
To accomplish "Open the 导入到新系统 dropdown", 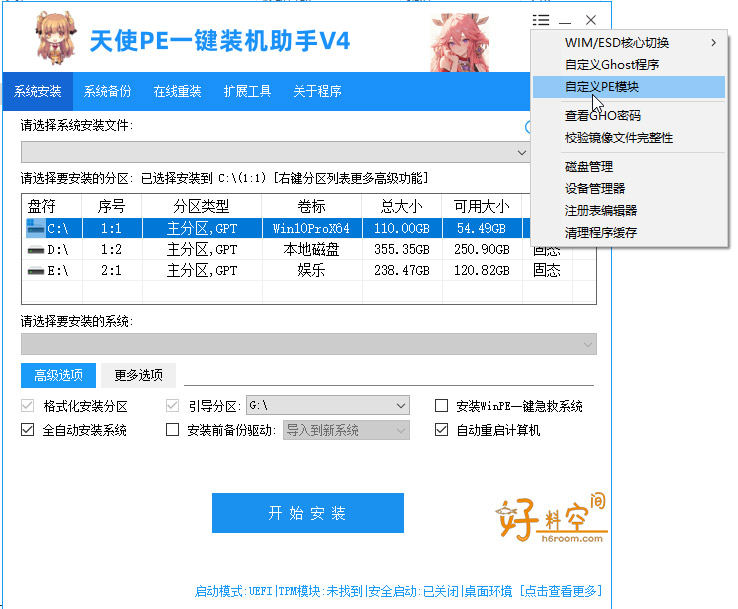I will (x=346, y=430).
